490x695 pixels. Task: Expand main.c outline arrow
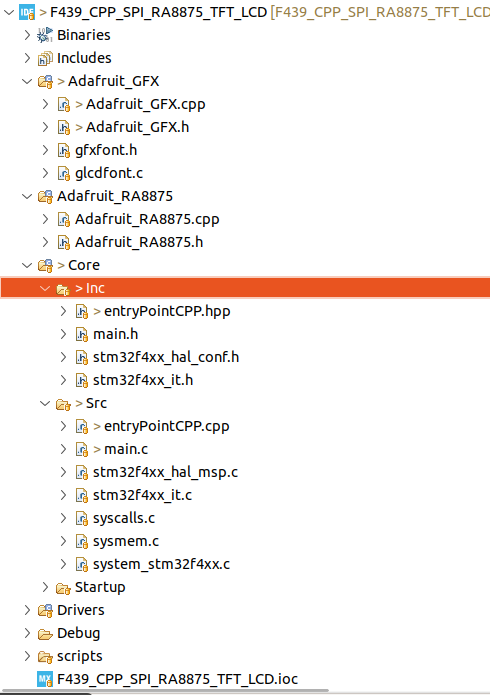point(63,449)
